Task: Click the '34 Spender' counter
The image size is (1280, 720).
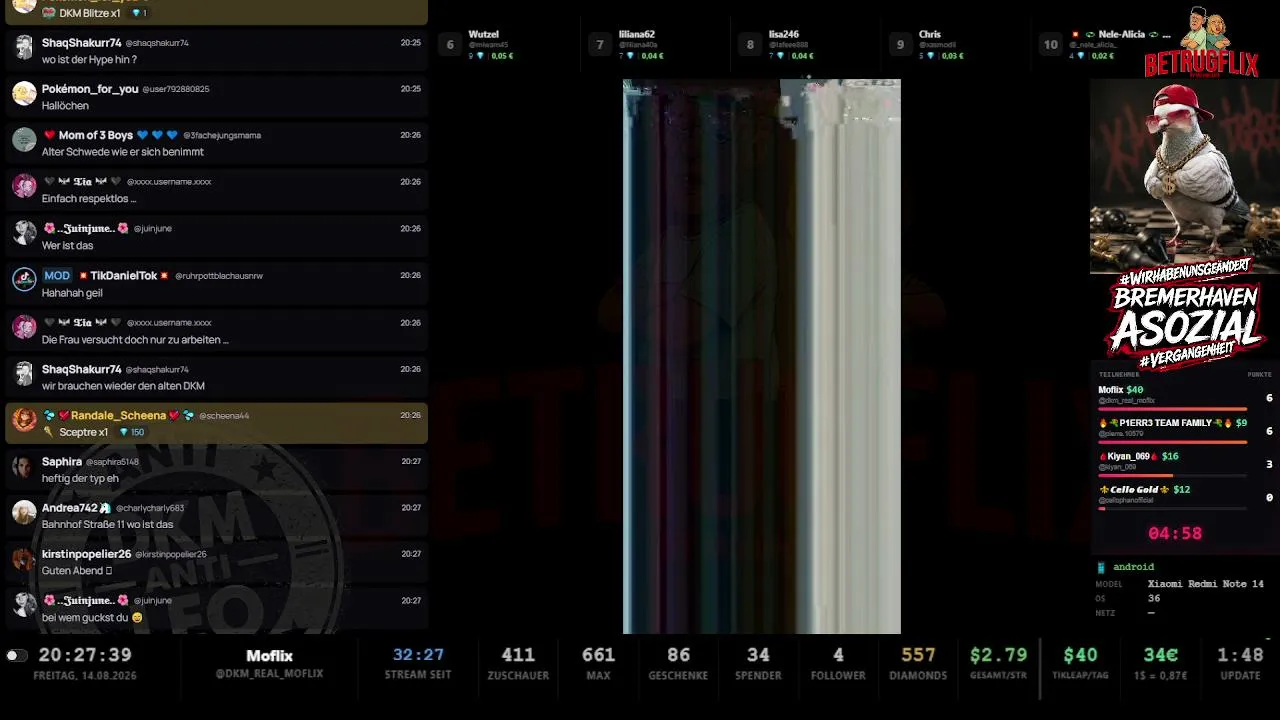Action: click(758, 665)
